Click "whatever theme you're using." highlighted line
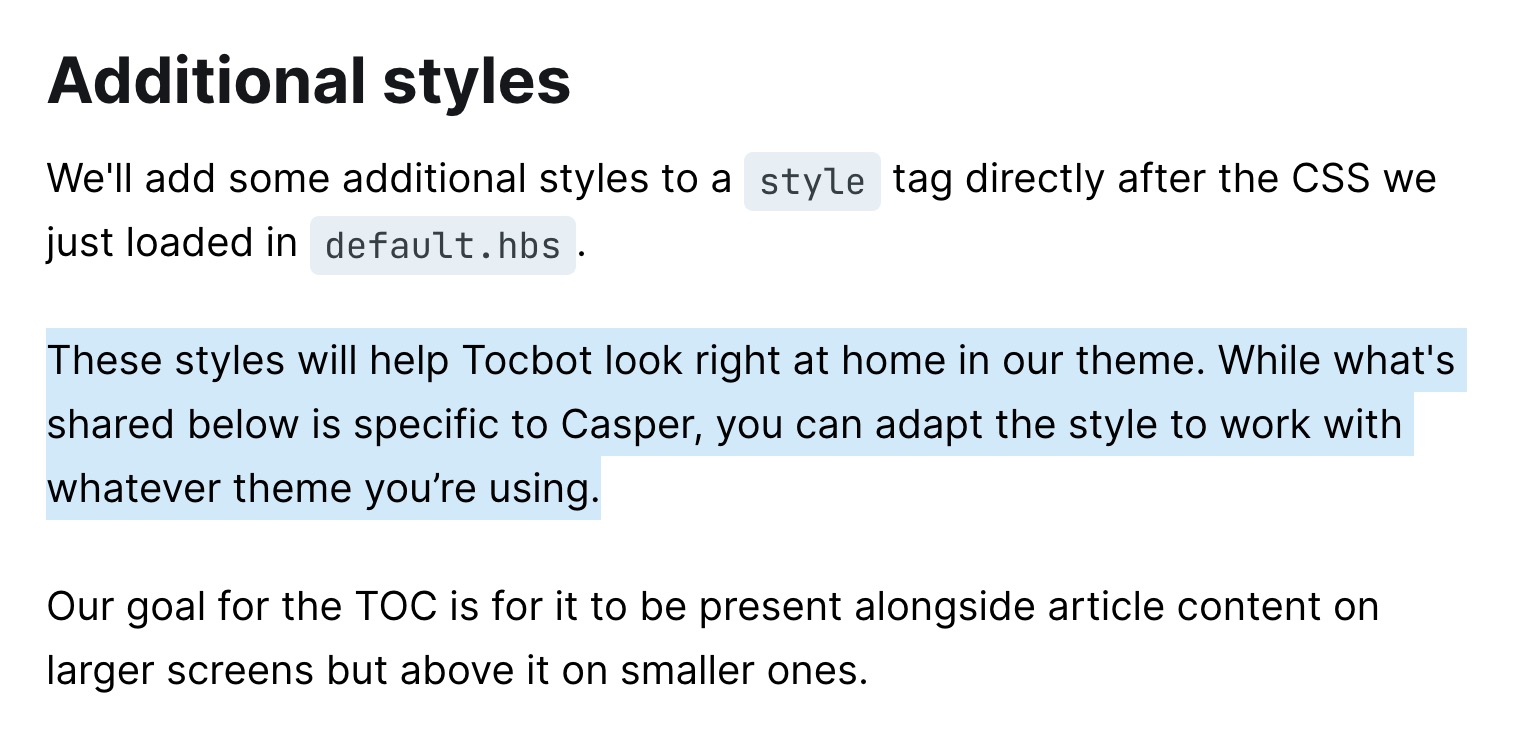1526x748 pixels. click(x=322, y=489)
